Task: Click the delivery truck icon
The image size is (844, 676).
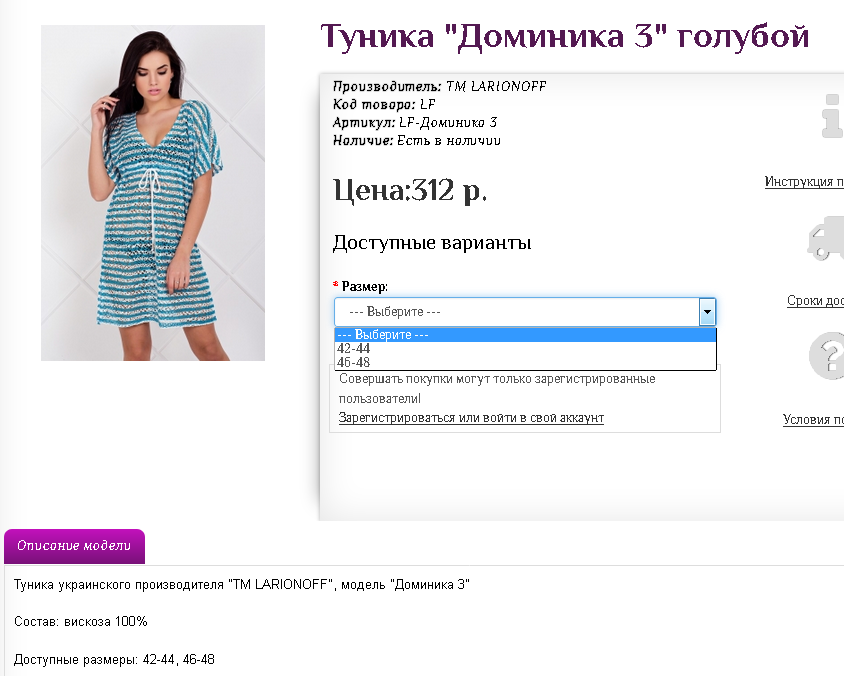Action: click(x=826, y=238)
